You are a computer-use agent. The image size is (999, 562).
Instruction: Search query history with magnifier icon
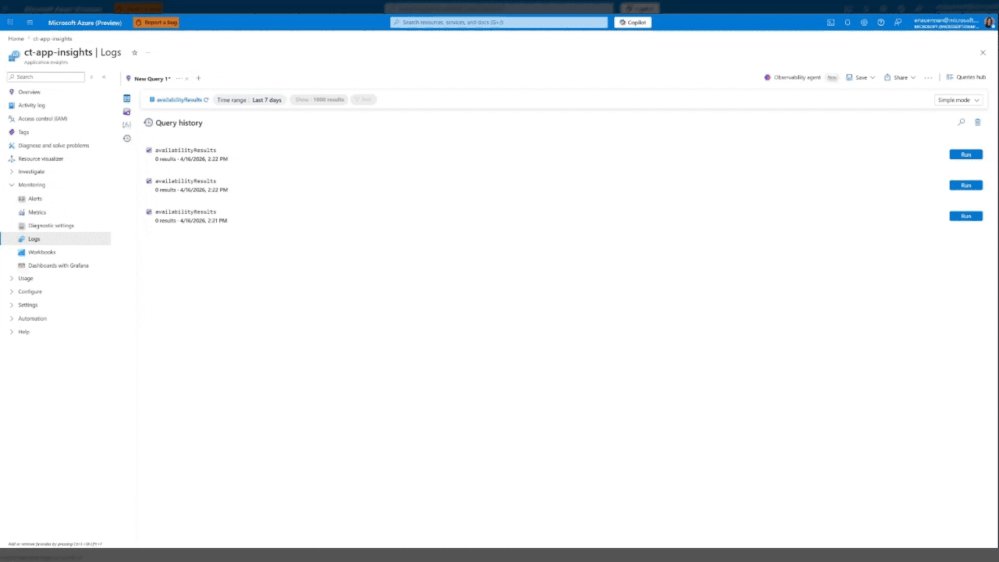coord(961,122)
